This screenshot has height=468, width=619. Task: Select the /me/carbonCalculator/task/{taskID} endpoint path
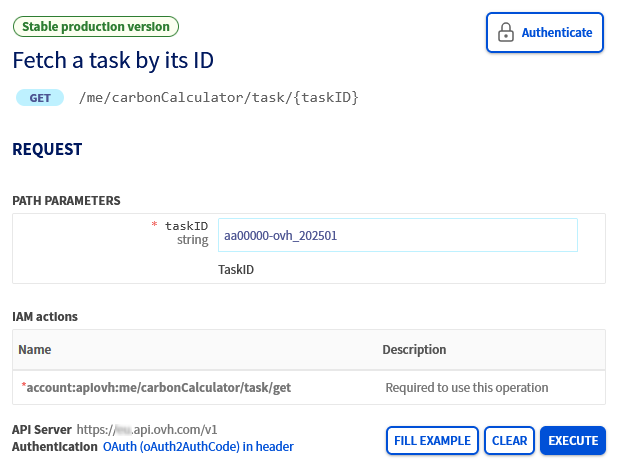(x=218, y=98)
